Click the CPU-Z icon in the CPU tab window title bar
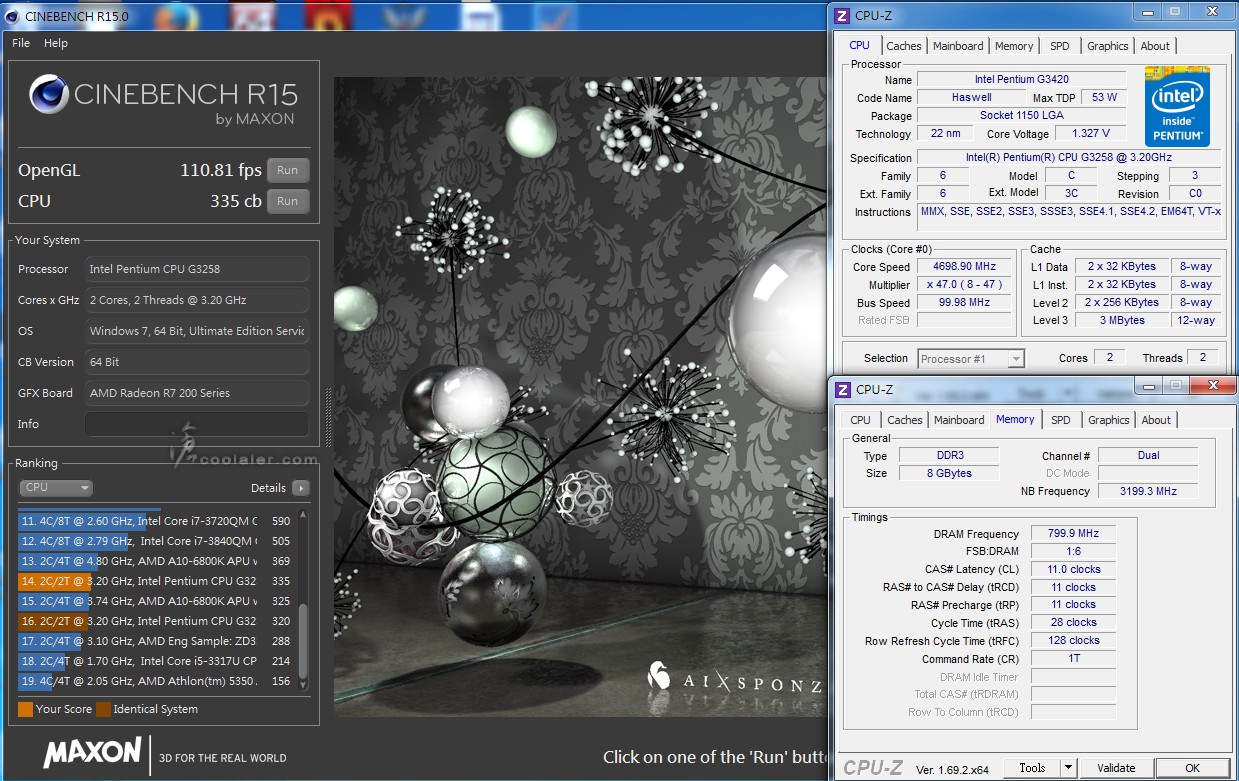This screenshot has width=1239, height=781. (x=842, y=15)
